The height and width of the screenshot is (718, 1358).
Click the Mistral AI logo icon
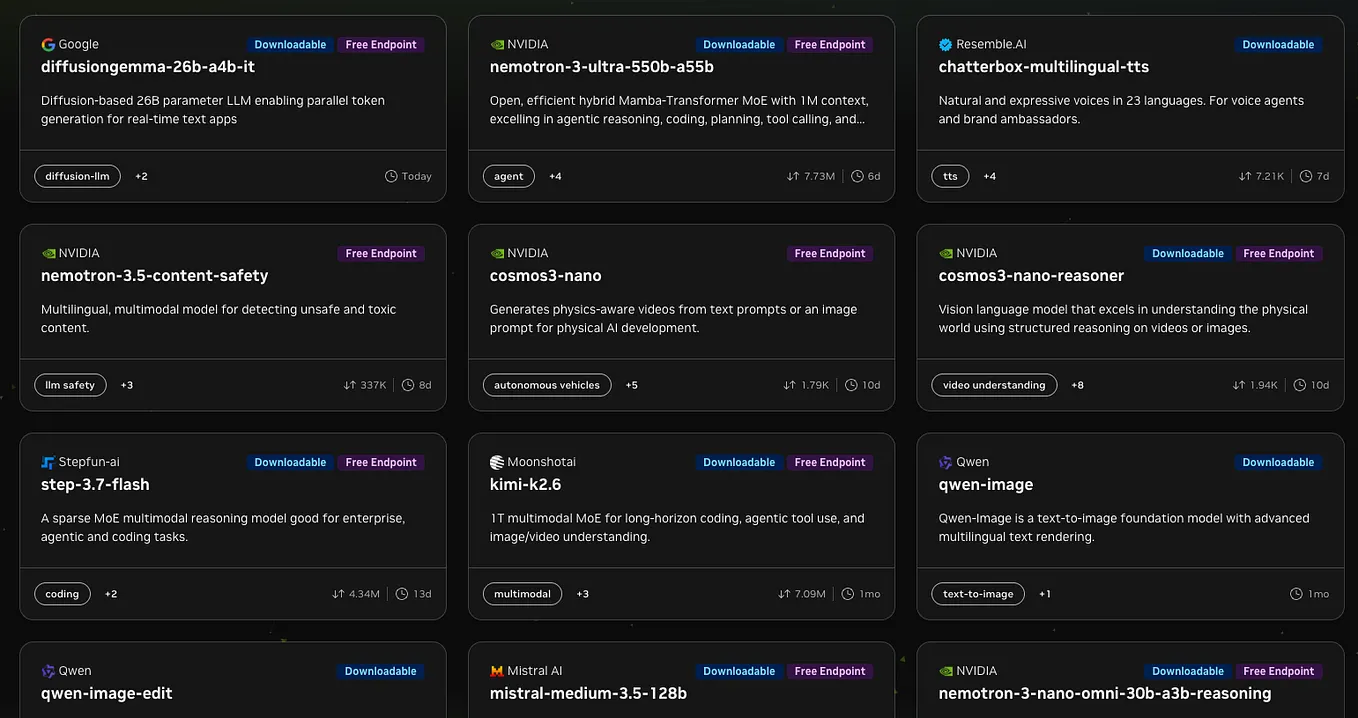coord(497,671)
